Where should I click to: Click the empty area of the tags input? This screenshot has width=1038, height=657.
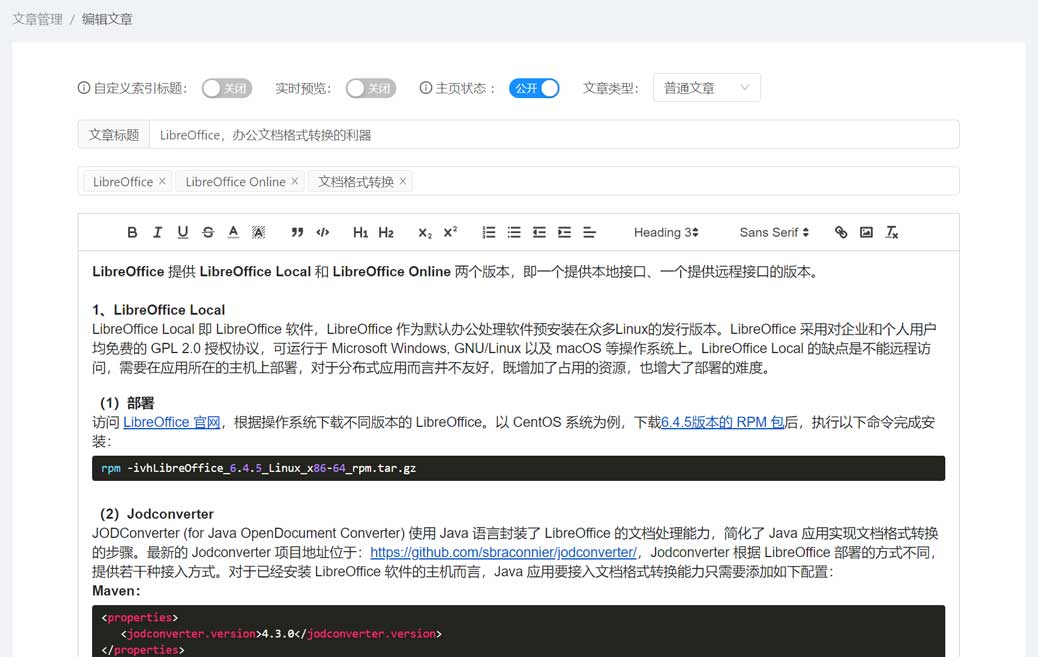click(685, 181)
